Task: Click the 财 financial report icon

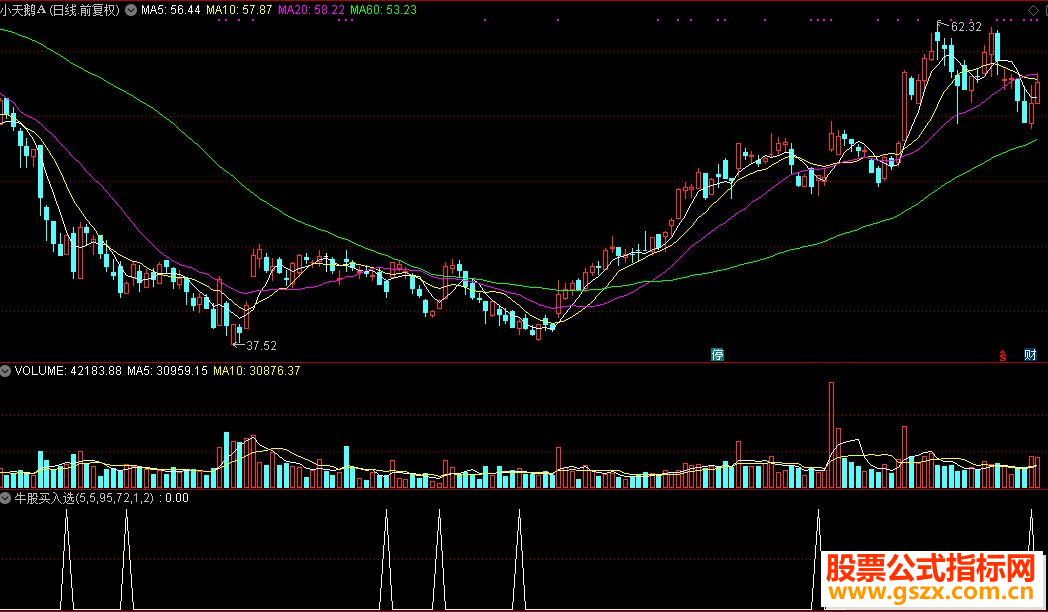Action: pos(1030,355)
